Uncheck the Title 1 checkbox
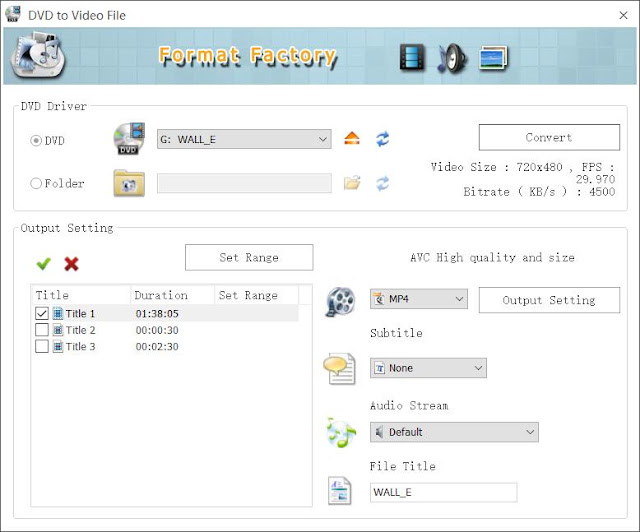The image size is (640, 532). pos(42,314)
